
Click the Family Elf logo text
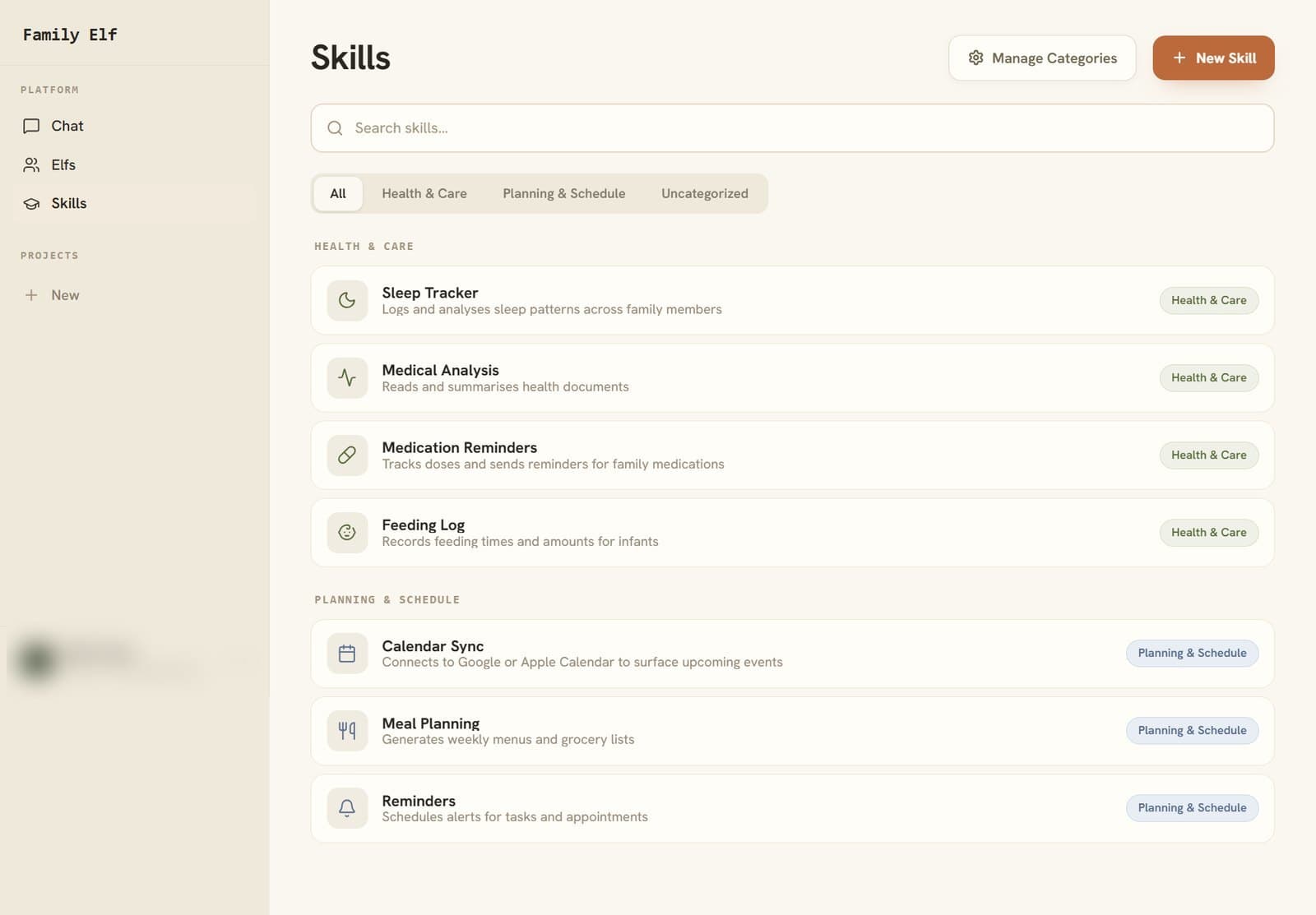point(70,35)
